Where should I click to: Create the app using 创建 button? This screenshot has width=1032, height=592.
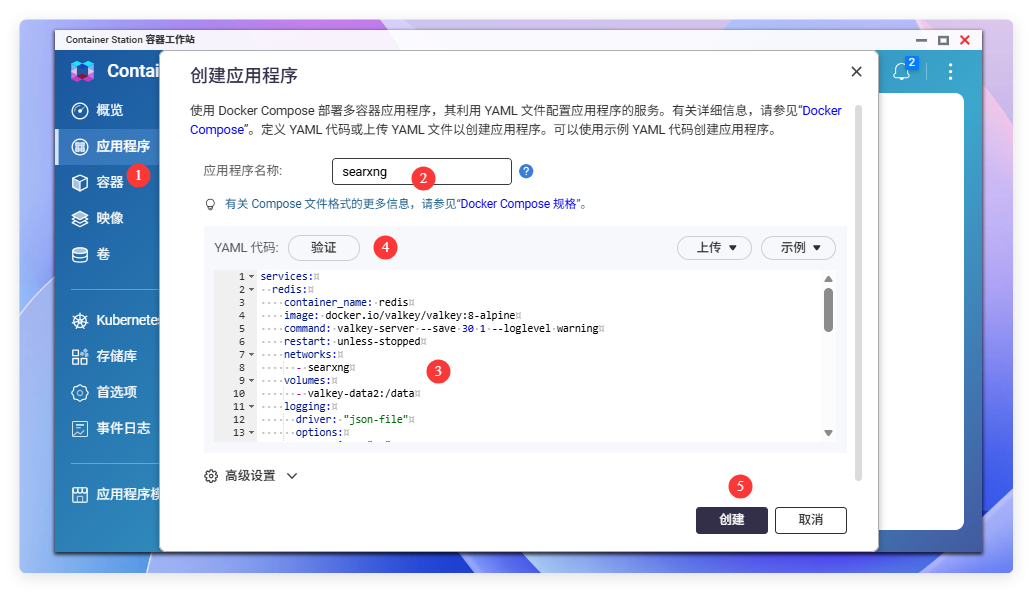pyautogui.click(x=731, y=520)
